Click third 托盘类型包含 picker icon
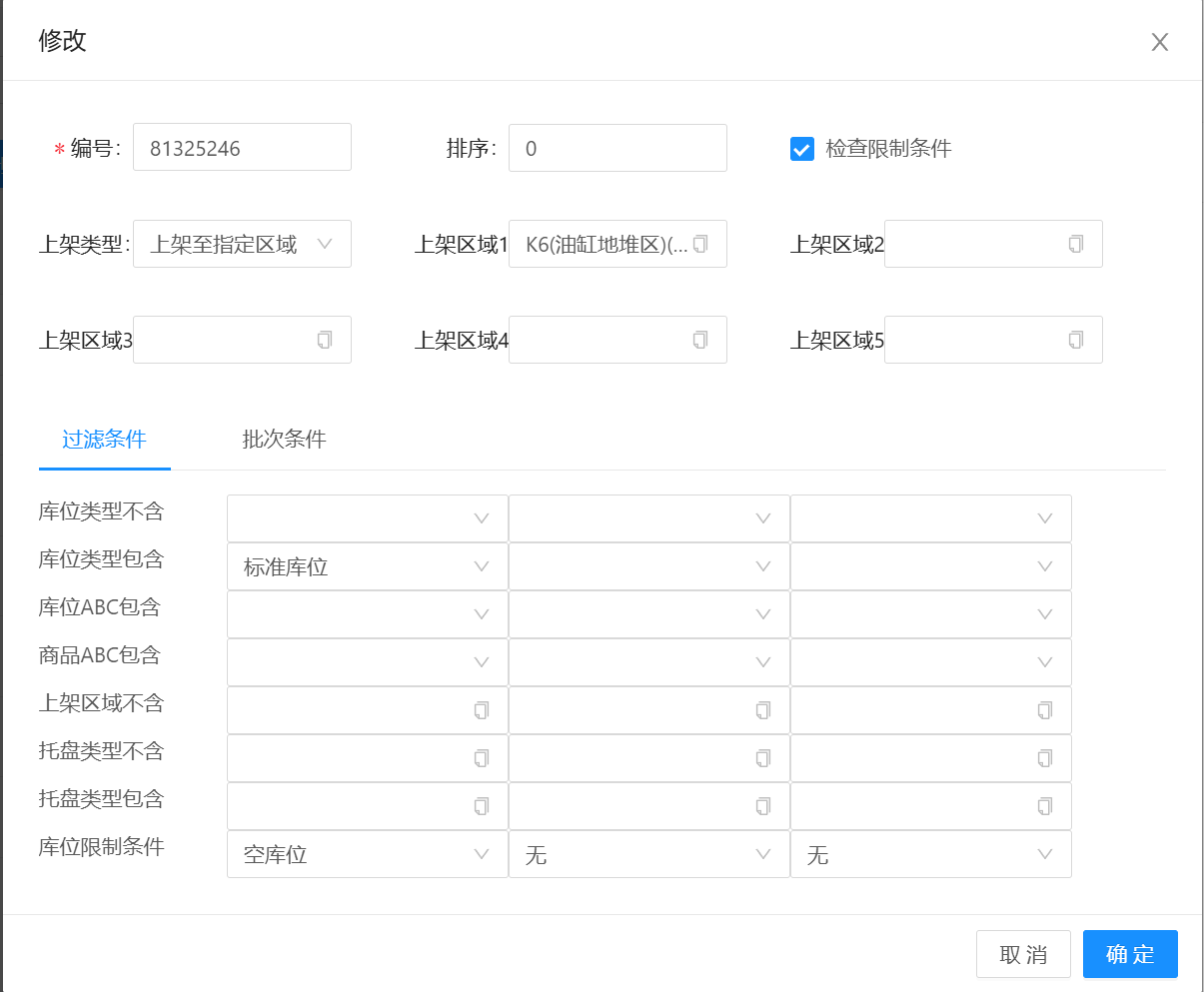 (x=1045, y=806)
